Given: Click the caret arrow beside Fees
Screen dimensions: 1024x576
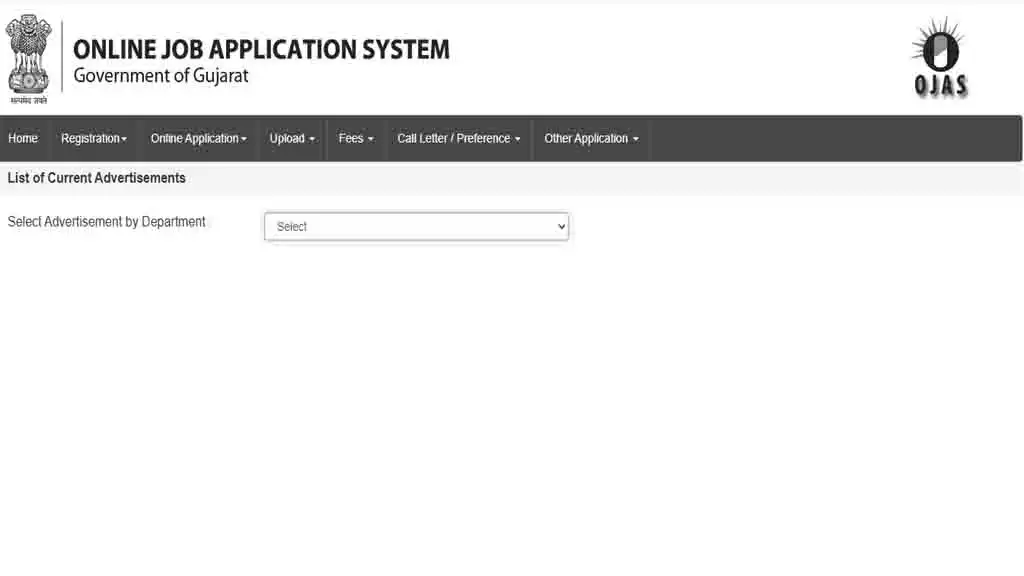Looking at the screenshot, I should pyautogui.click(x=371, y=140).
